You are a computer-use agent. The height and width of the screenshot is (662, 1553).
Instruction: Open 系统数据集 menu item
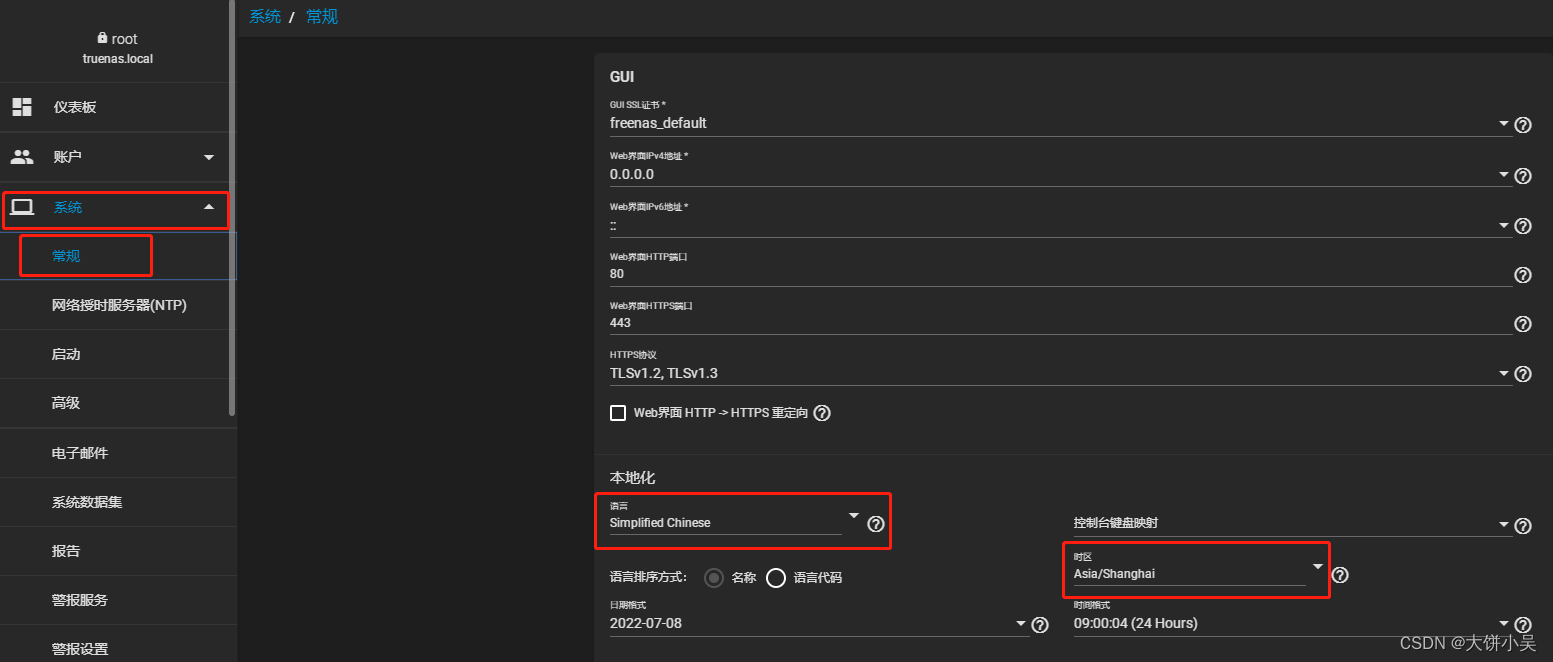115,502
